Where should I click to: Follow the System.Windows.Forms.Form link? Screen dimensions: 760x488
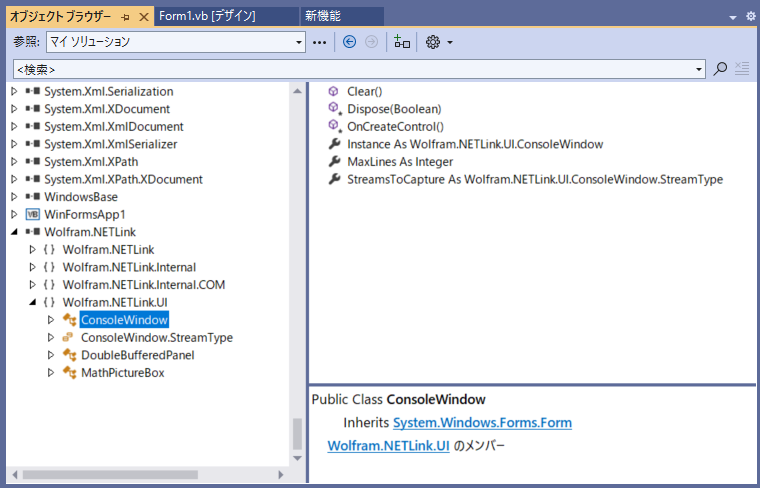click(482, 423)
